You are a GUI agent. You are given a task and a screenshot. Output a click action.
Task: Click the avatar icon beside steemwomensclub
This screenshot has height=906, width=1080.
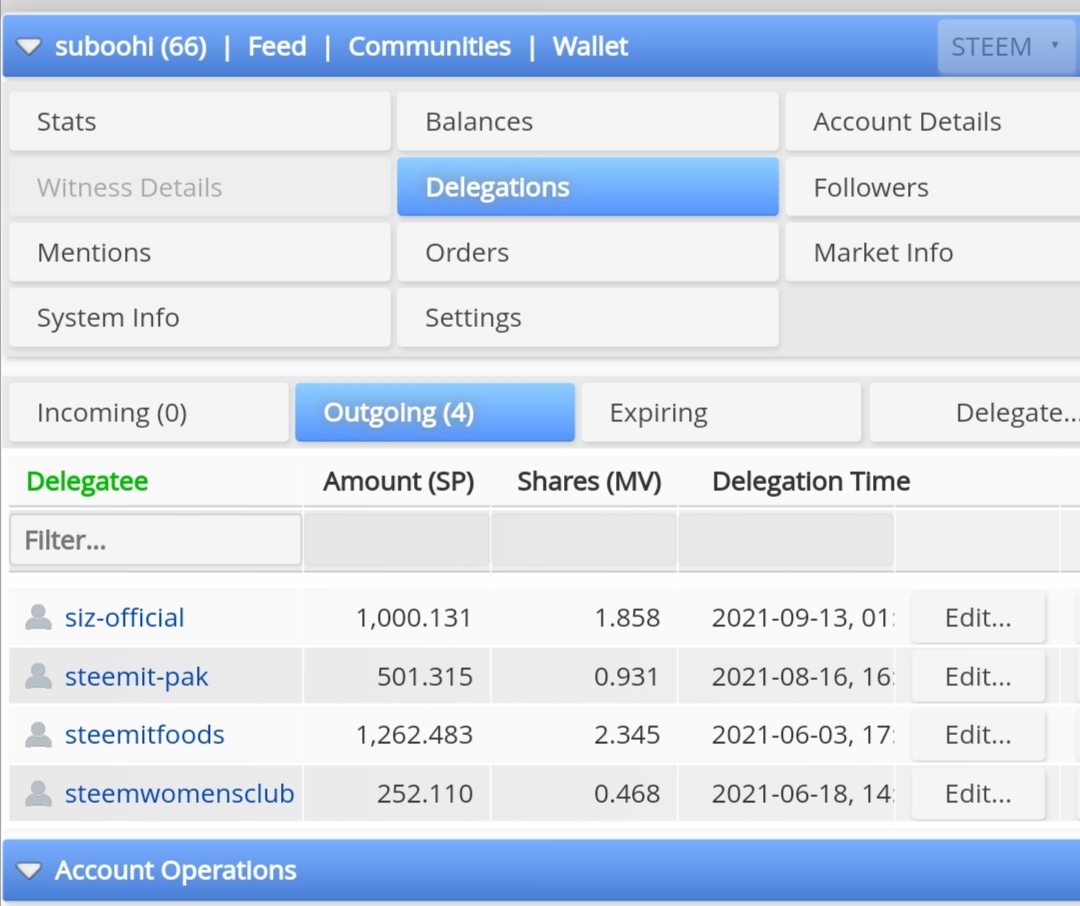click(x=39, y=794)
